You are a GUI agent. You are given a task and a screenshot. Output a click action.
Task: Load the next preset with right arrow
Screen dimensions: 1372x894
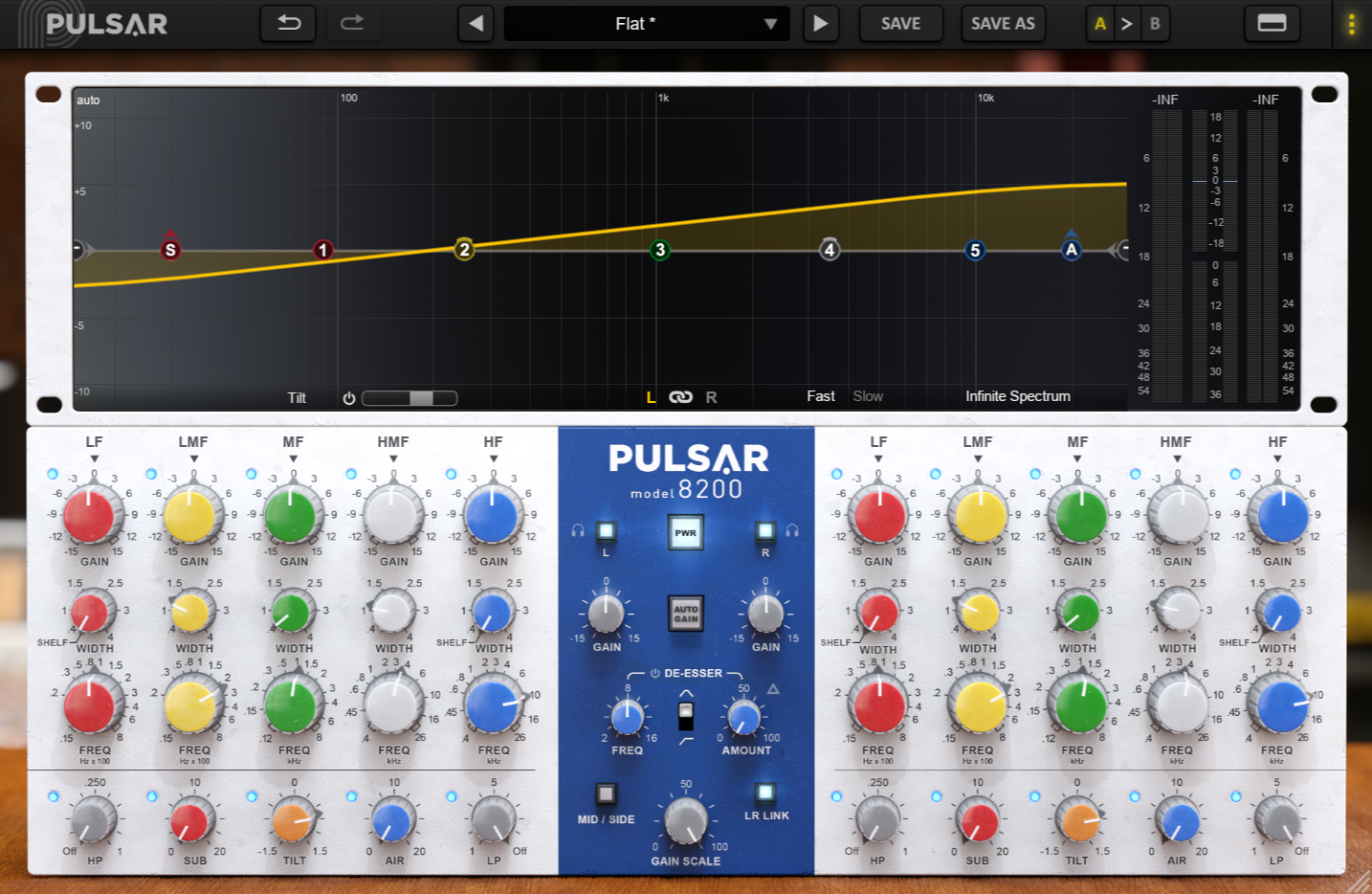[x=820, y=23]
